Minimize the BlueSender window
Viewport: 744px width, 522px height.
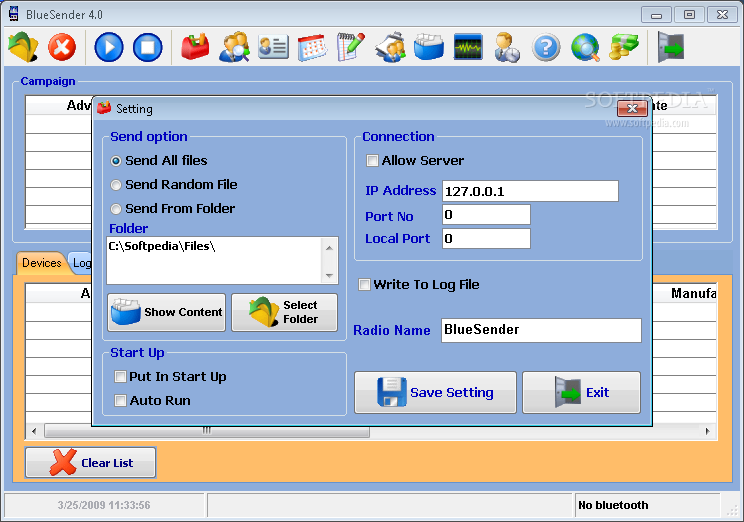pos(656,15)
